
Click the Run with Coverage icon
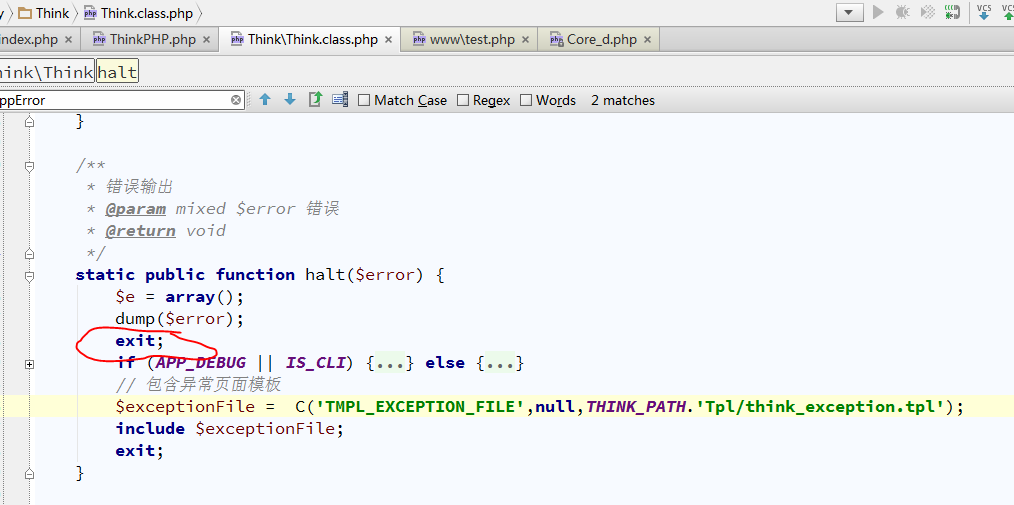click(x=927, y=12)
